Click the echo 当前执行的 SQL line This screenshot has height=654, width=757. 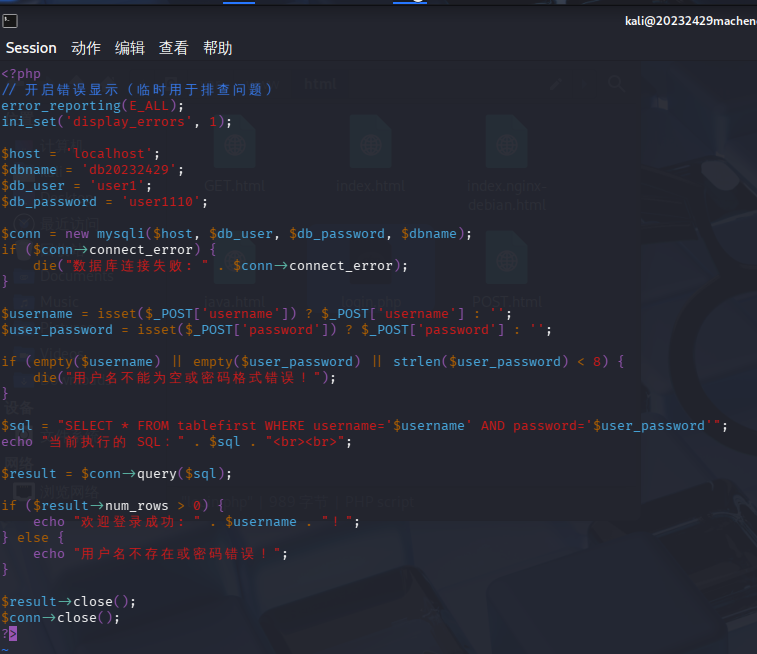[x=176, y=442]
